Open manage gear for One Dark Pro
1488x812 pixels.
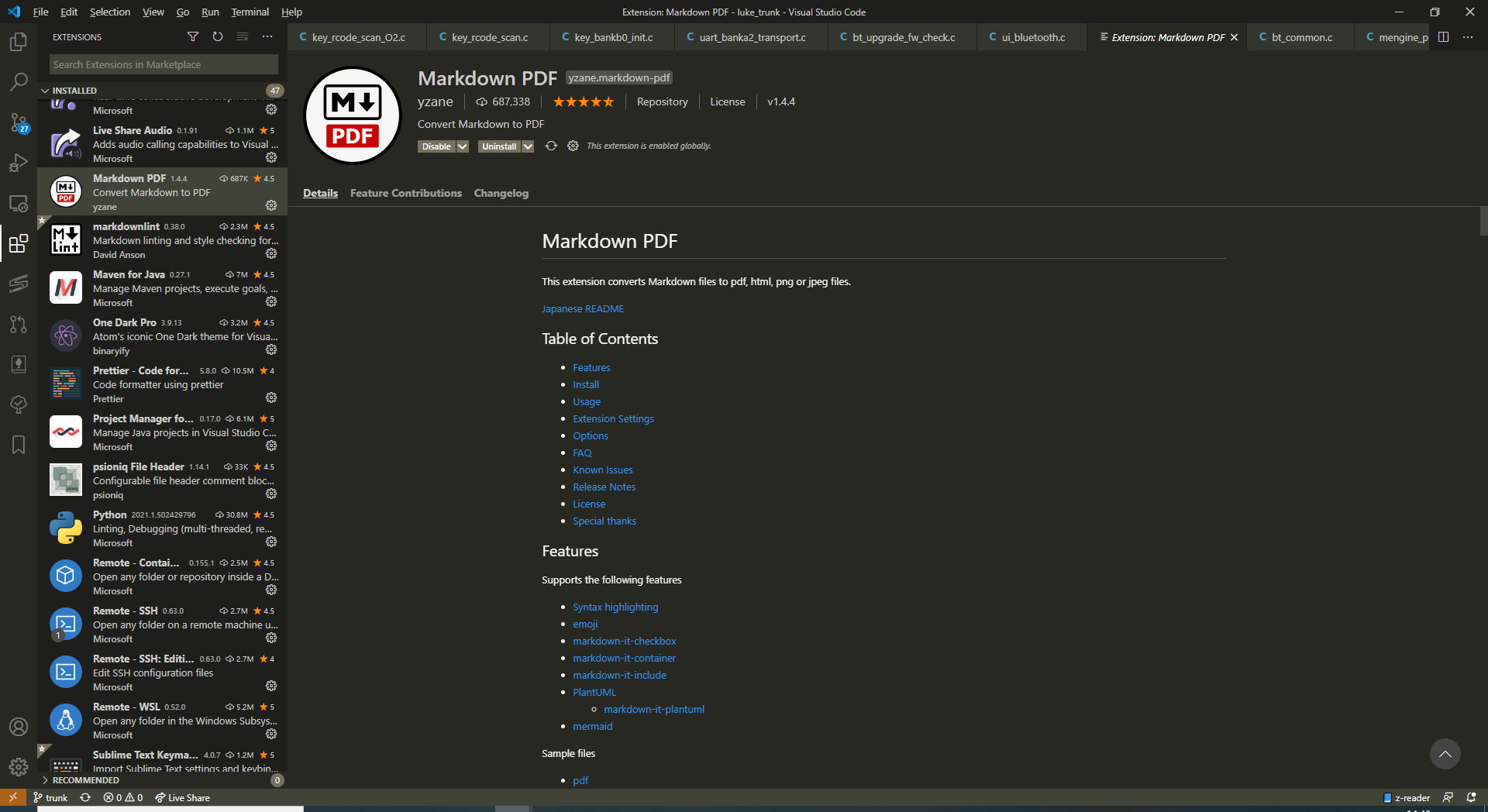click(x=271, y=349)
